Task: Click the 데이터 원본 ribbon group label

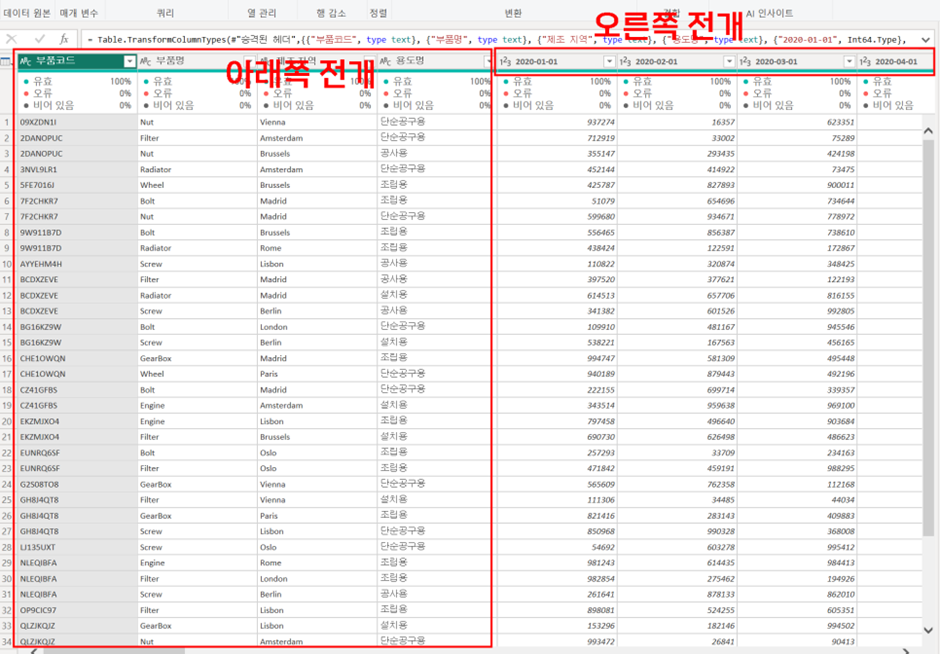Action: [27, 13]
